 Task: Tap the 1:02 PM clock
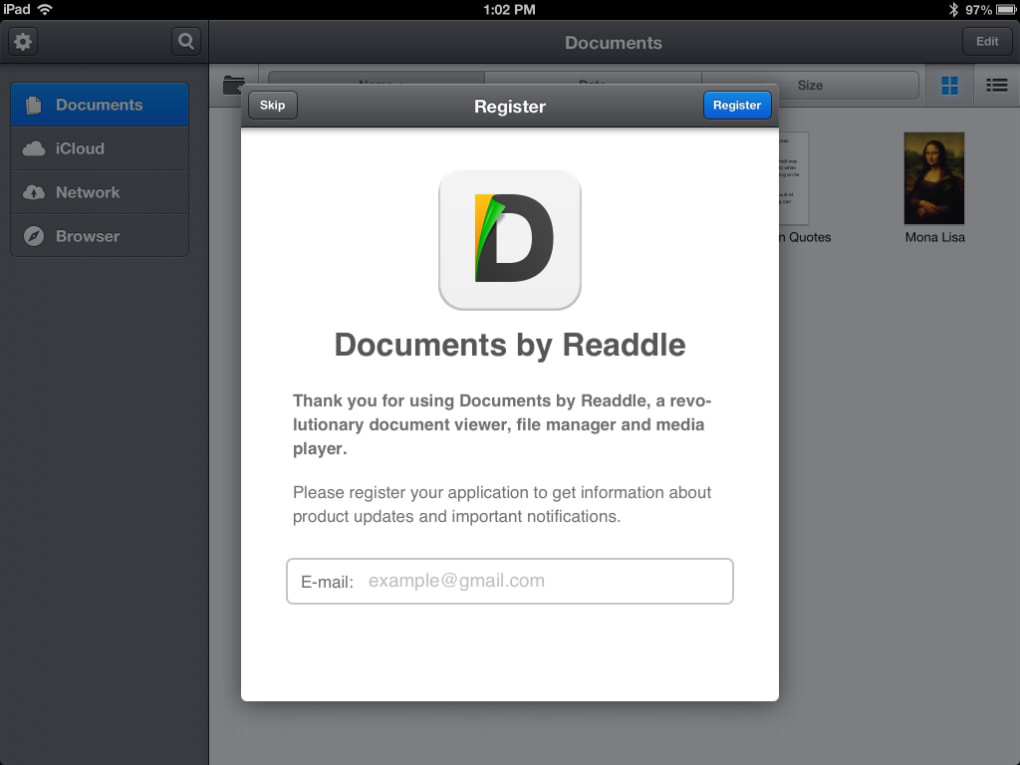(509, 10)
